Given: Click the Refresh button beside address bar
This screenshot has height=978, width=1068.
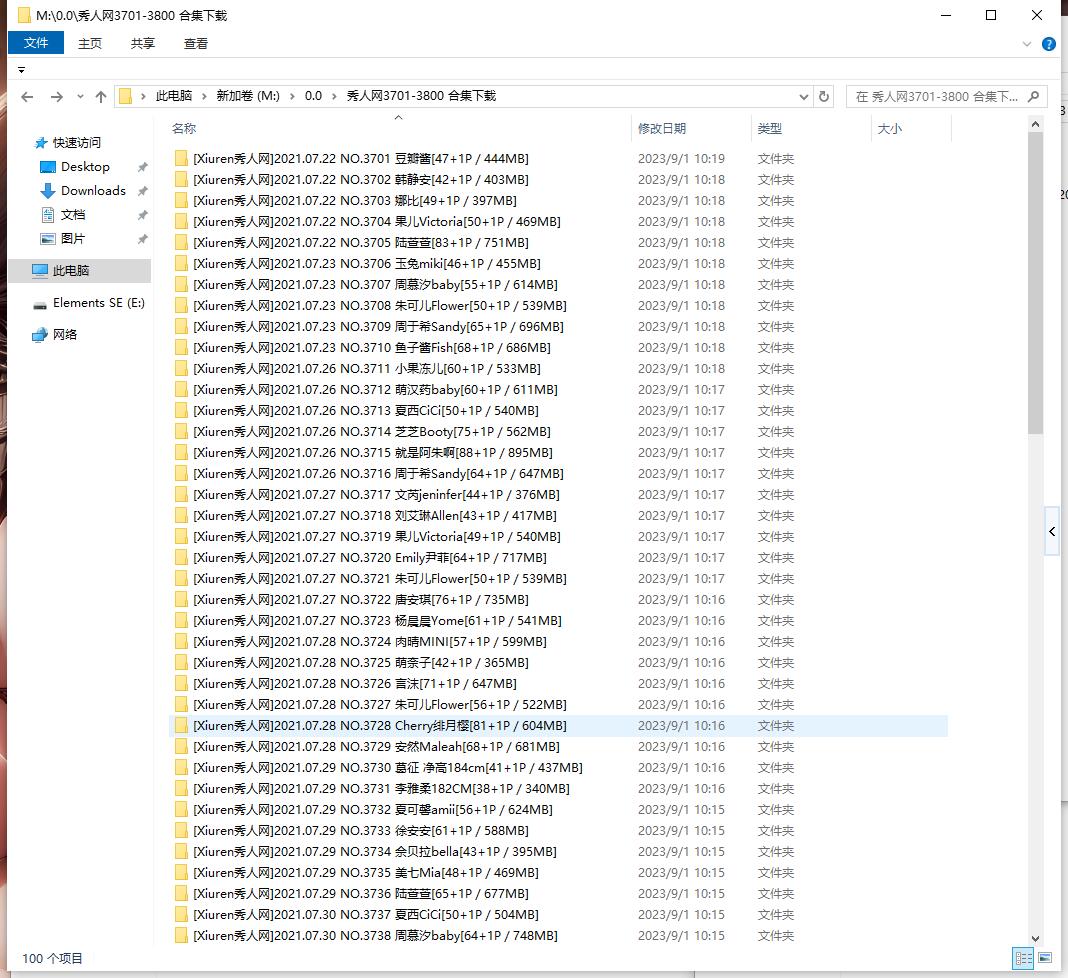Looking at the screenshot, I should pos(824,97).
